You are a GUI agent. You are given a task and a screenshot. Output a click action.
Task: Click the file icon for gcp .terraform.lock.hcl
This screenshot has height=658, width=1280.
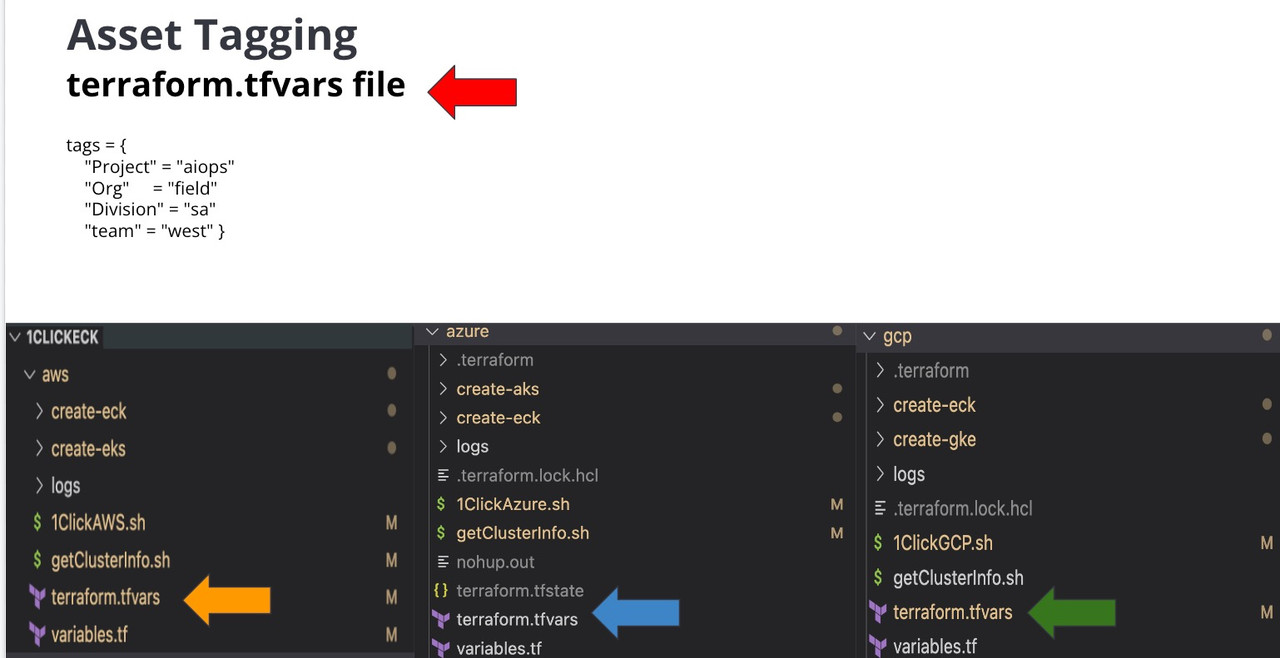pyautogui.click(x=880, y=508)
